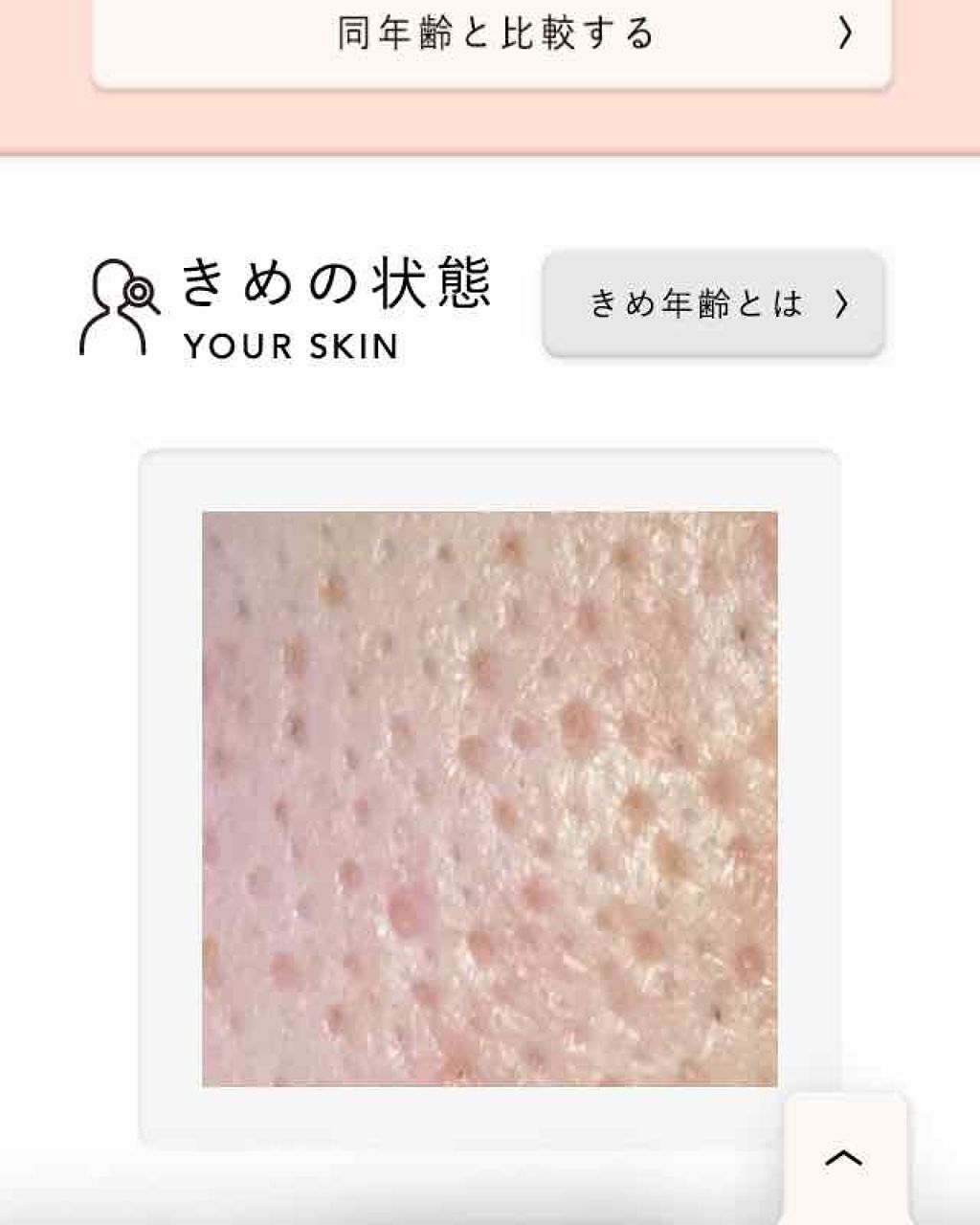Click the magnifying glass on the face icon
This screenshot has height=1225, width=980.
click(142, 292)
